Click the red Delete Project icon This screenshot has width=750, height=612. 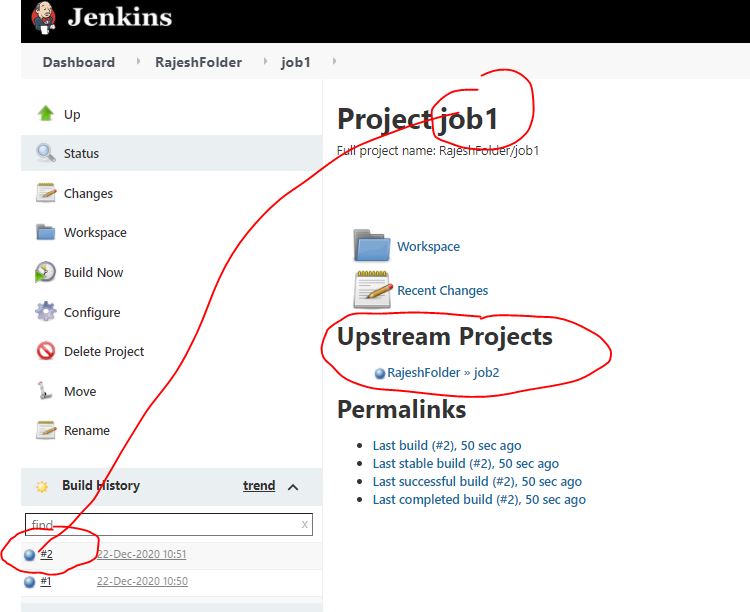(x=46, y=351)
